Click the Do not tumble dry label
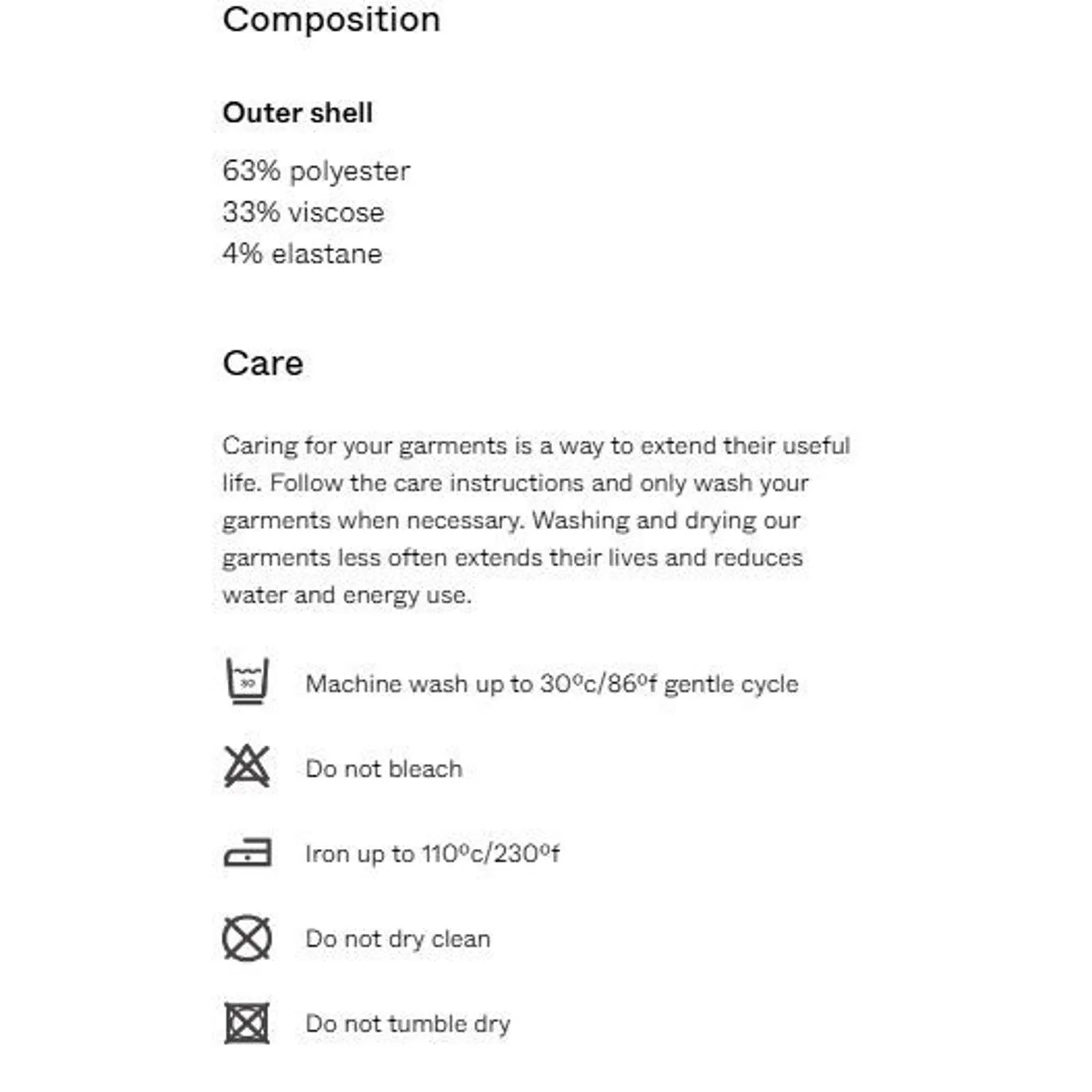1092x1092 pixels. pos(407,1024)
